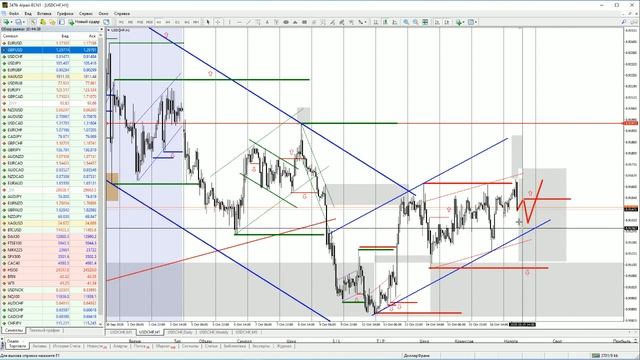The height and width of the screenshot is (360, 640).
Task: Select the horizontal line tool
Action: 239,22
